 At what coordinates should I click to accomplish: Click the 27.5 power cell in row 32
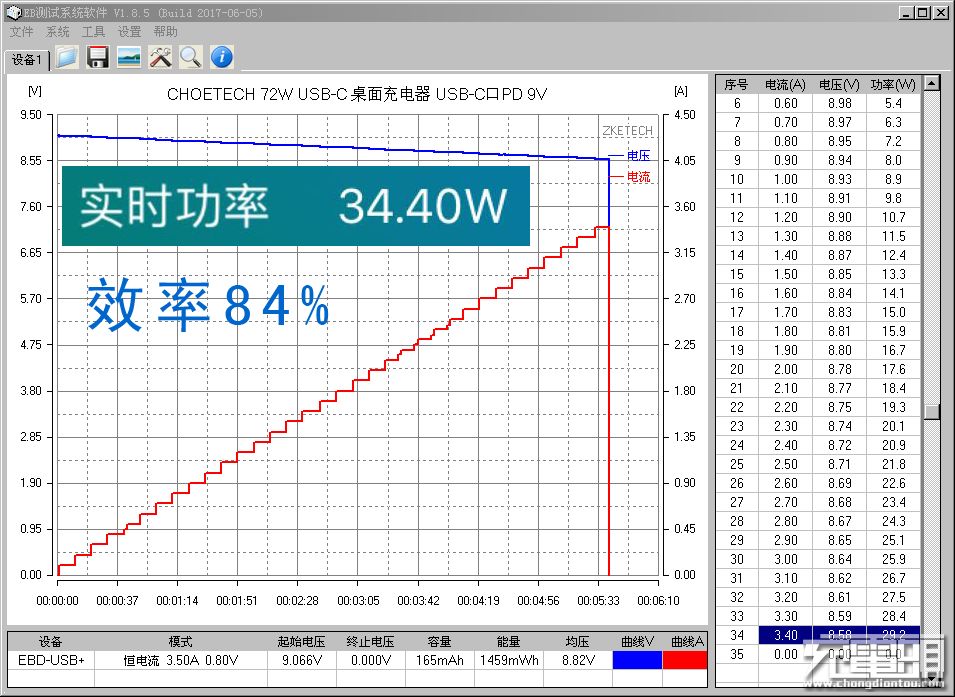point(893,597)
